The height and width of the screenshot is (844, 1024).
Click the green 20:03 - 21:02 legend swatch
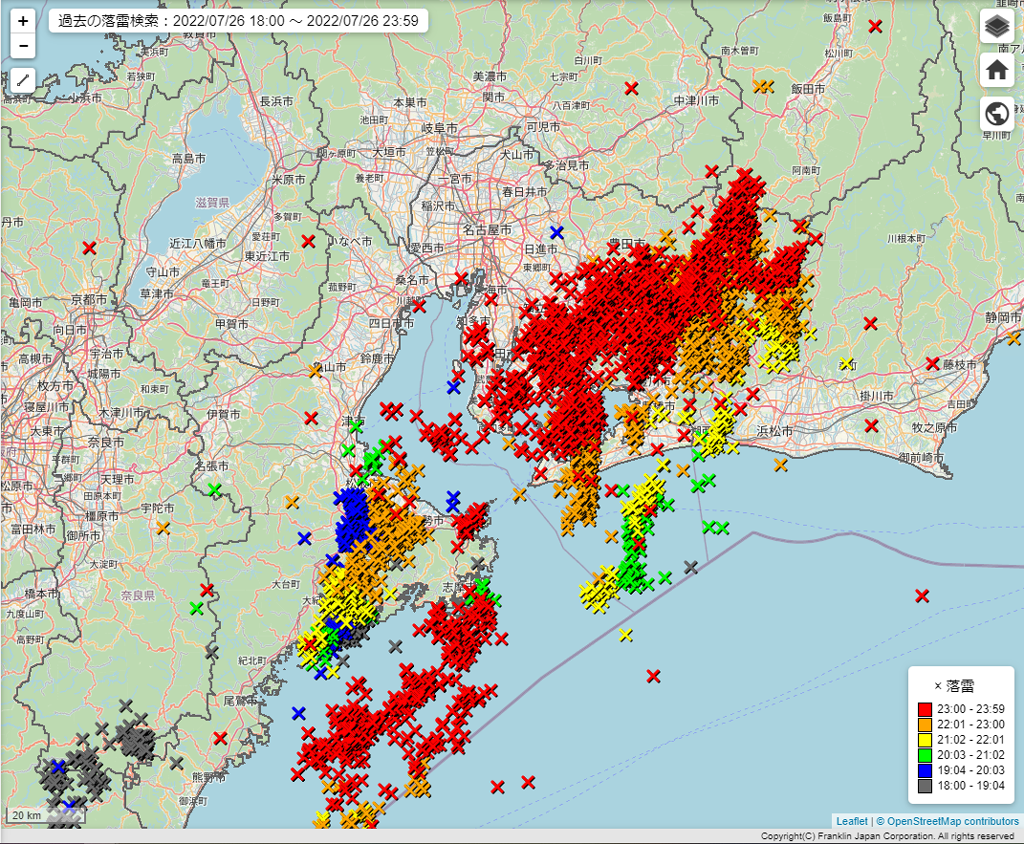[925, 757]
